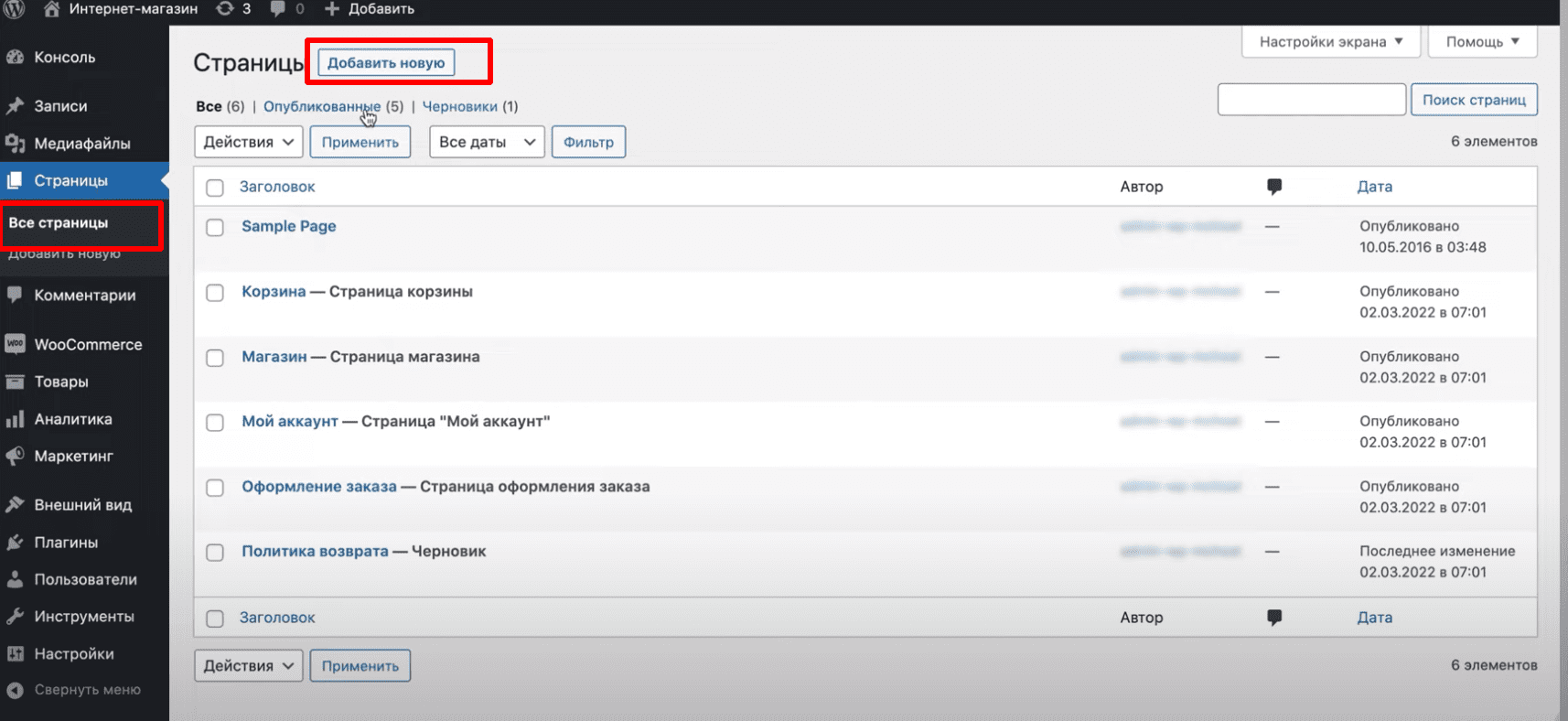
Task: Open the Записи pin icon
Action: pos(15,106)
